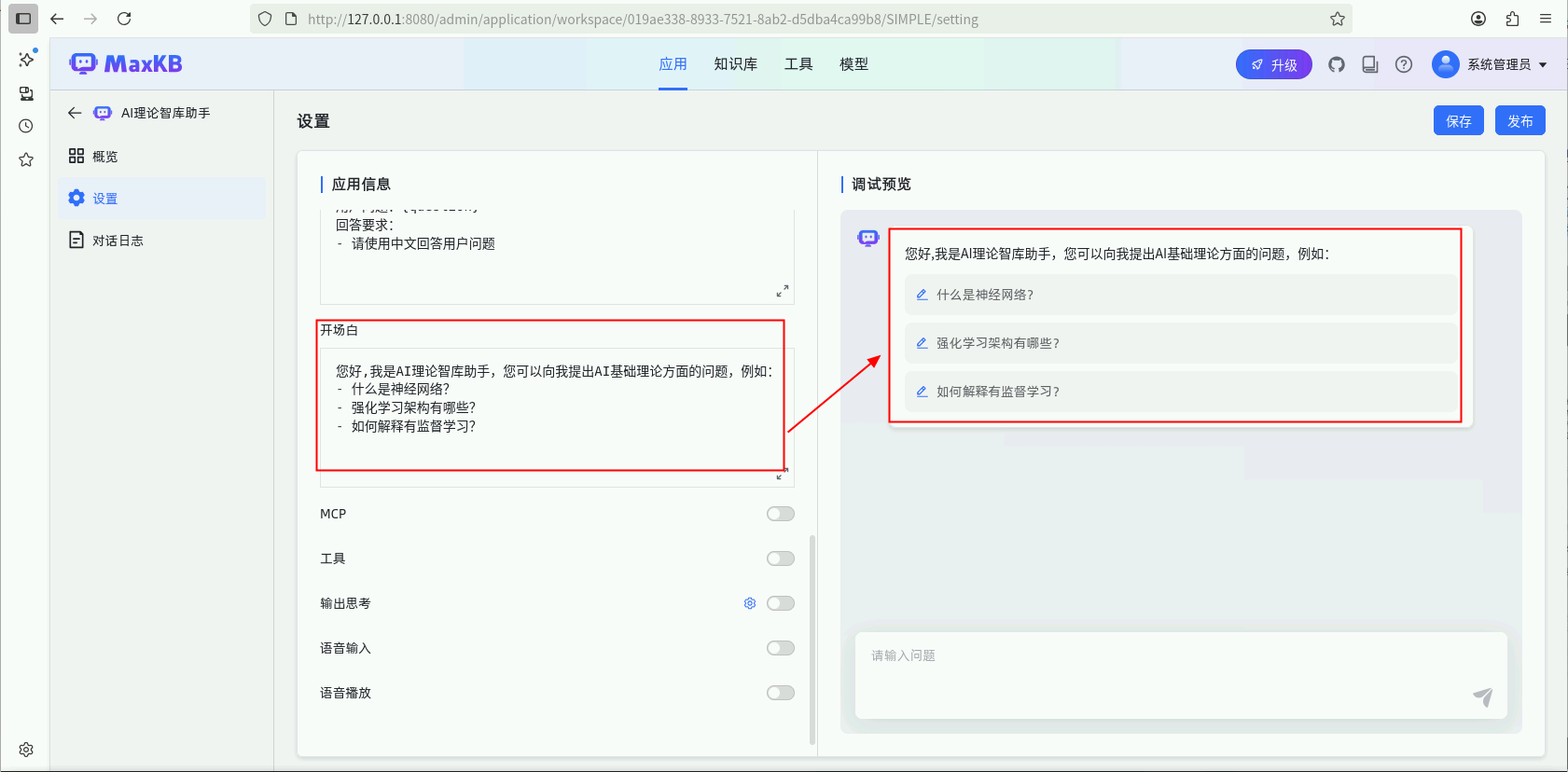Open the documentation book icon
This screenshot has height=772, width=1568.
tap(1370, 64)
